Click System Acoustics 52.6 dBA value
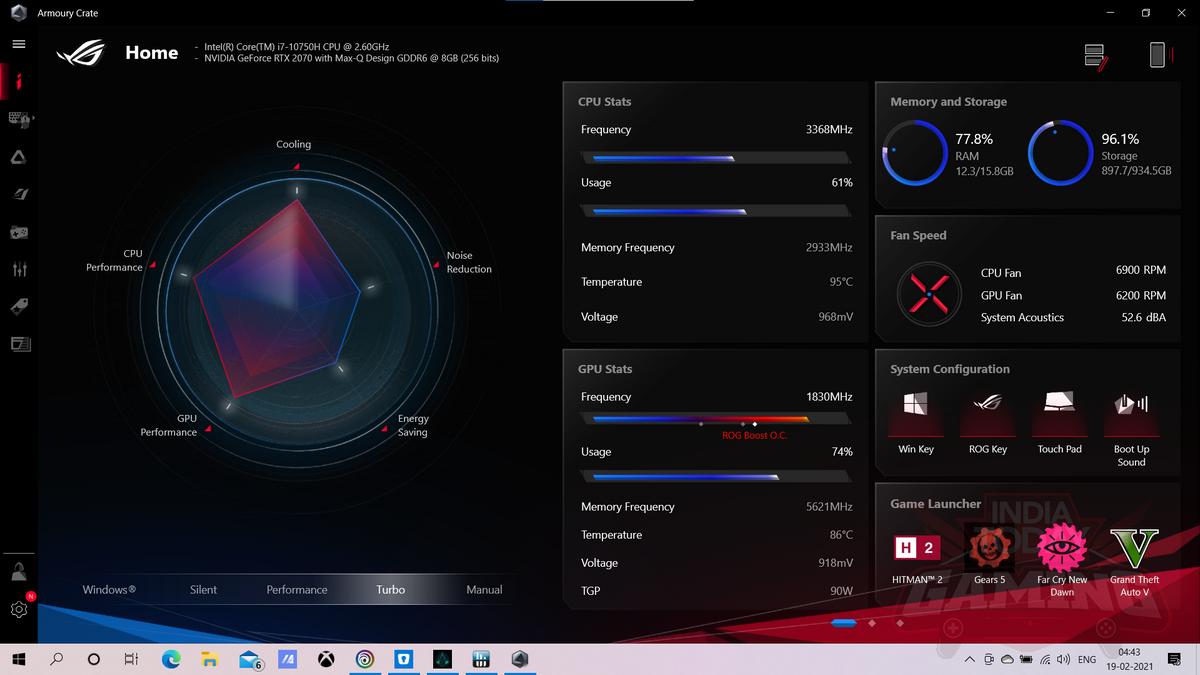The height and width of the screenshot is (675, 1200). [x=1144, y=317]
